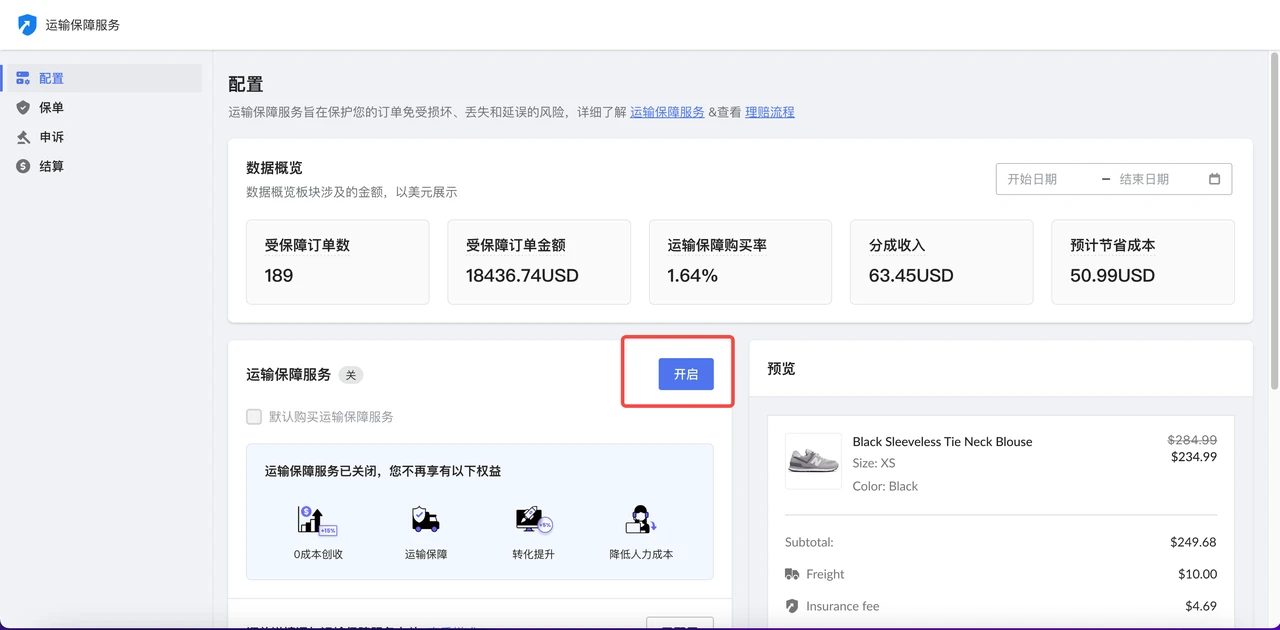Click the Insurance fee shield icon toggle
Viewport: 1280px width, 630px height.
(x=790, y=606)
